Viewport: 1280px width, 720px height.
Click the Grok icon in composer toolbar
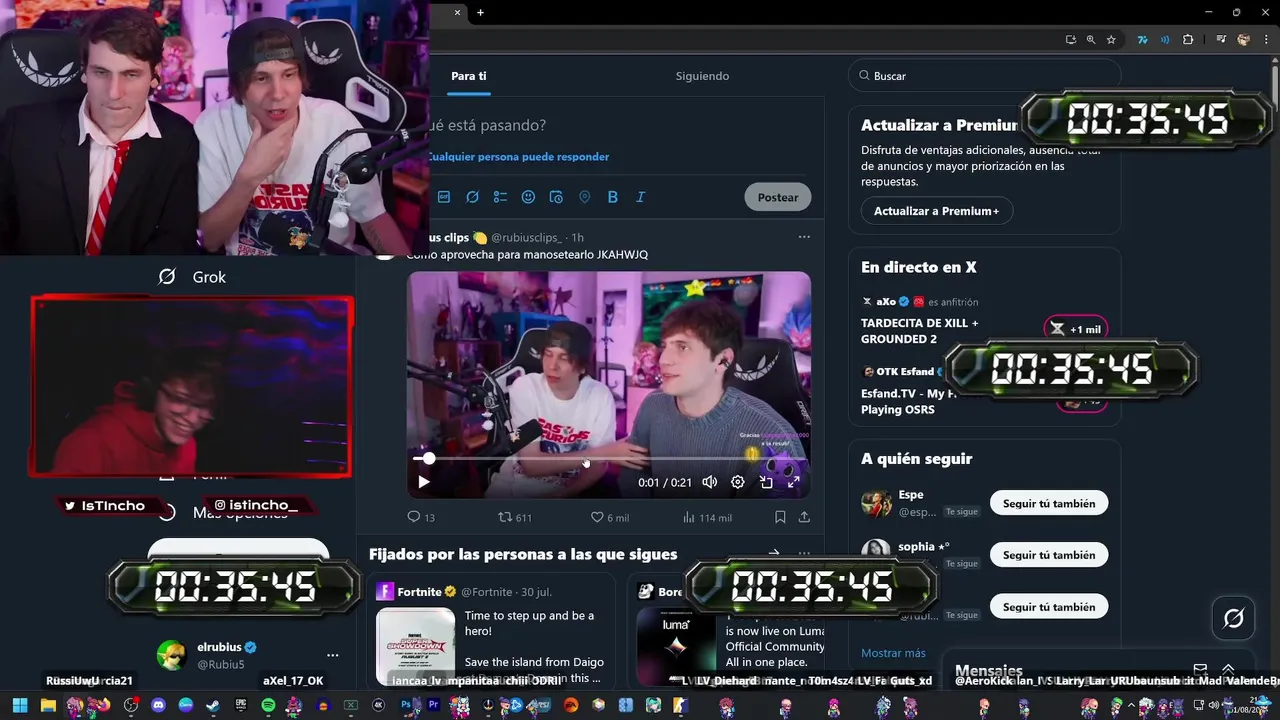click(472, 197)
